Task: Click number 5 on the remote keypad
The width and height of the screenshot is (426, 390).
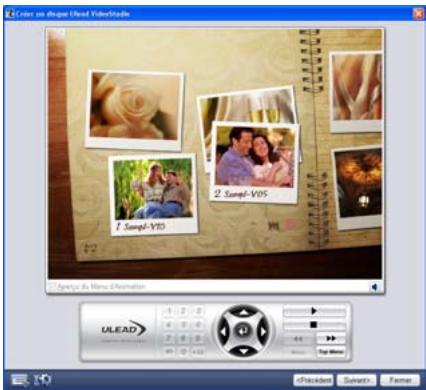Action: pyautogui.click(x=183, y=324)
